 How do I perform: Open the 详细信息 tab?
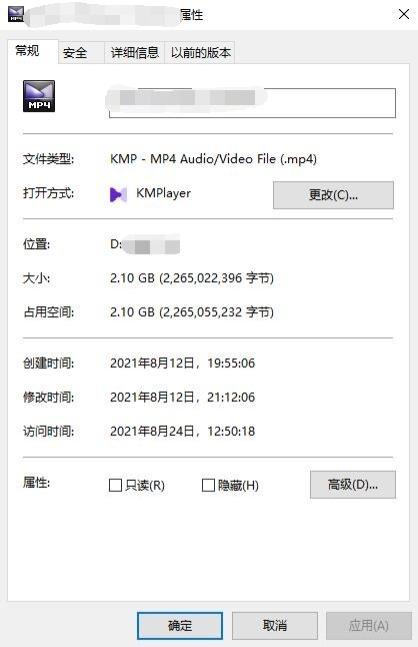coord(135,53)
